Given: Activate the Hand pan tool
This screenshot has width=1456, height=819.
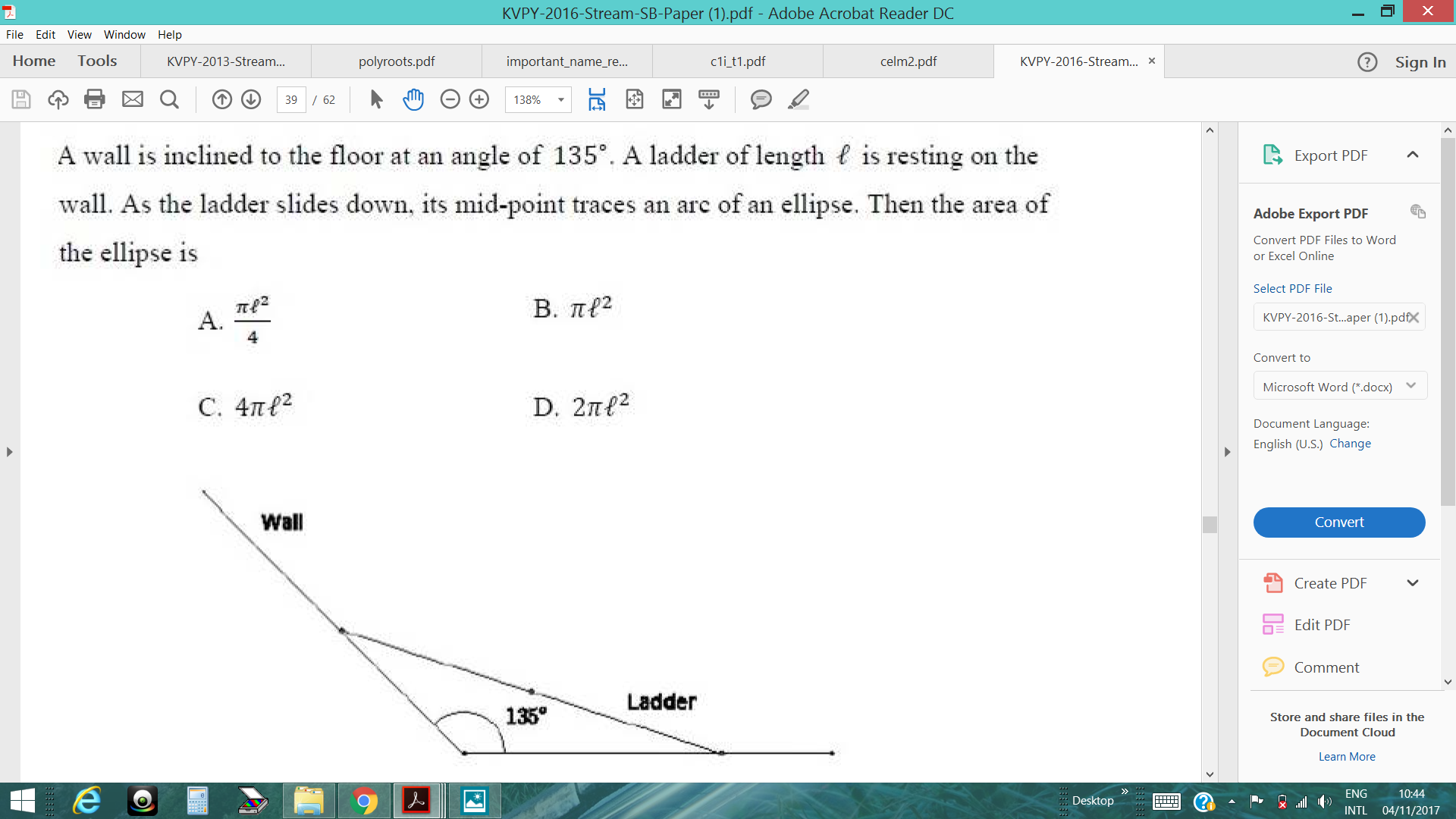Looking at the screenshot, I should (x=413, y=99).
